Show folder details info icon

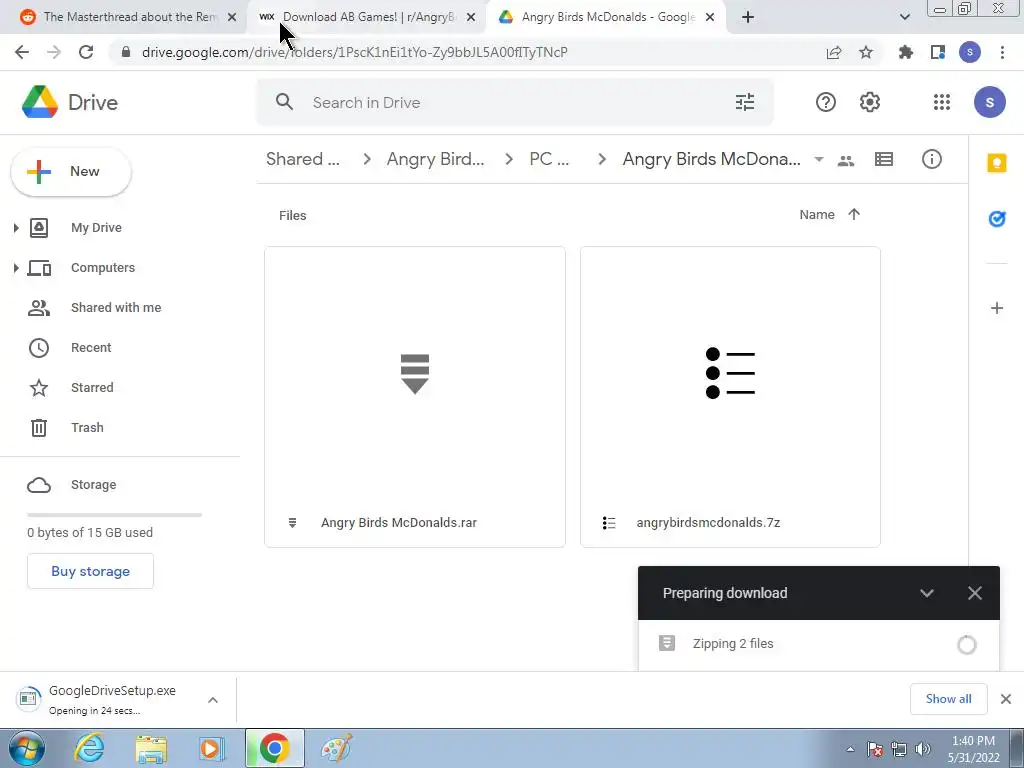point(931,159)
